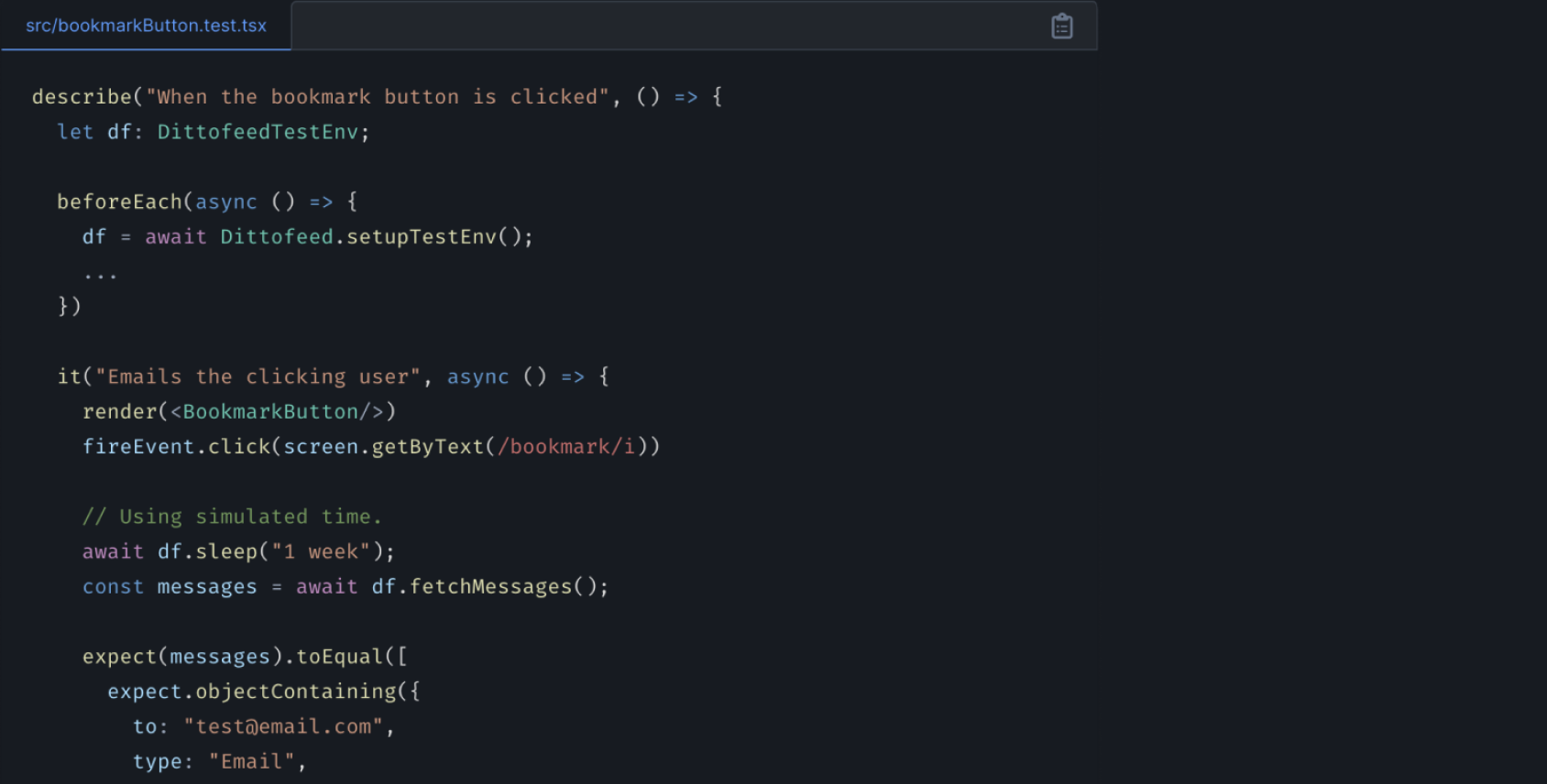Click the '// Using simulated time.' comment

coord(232,517)
